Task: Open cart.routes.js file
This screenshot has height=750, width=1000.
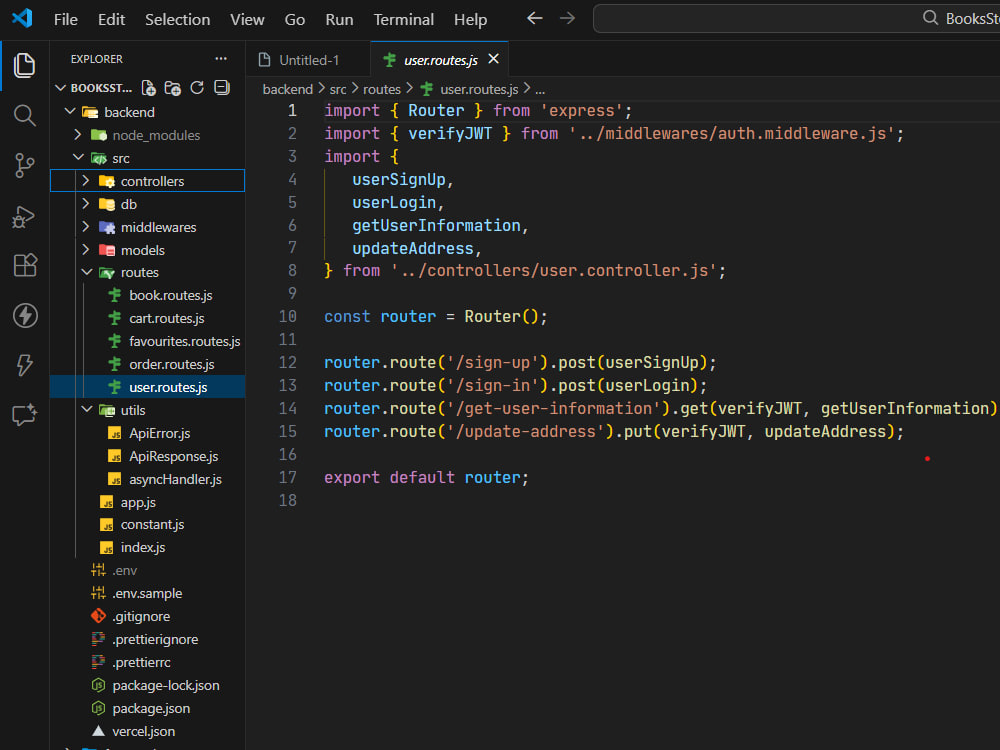Action: (147, 318)
